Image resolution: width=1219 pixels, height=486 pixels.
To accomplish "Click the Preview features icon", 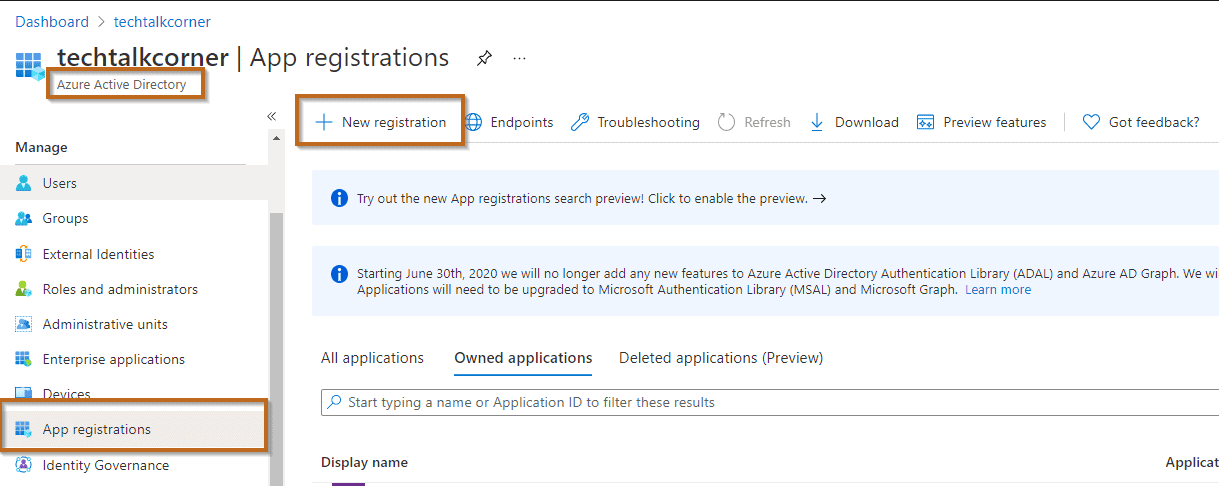I will click(926, 122).
